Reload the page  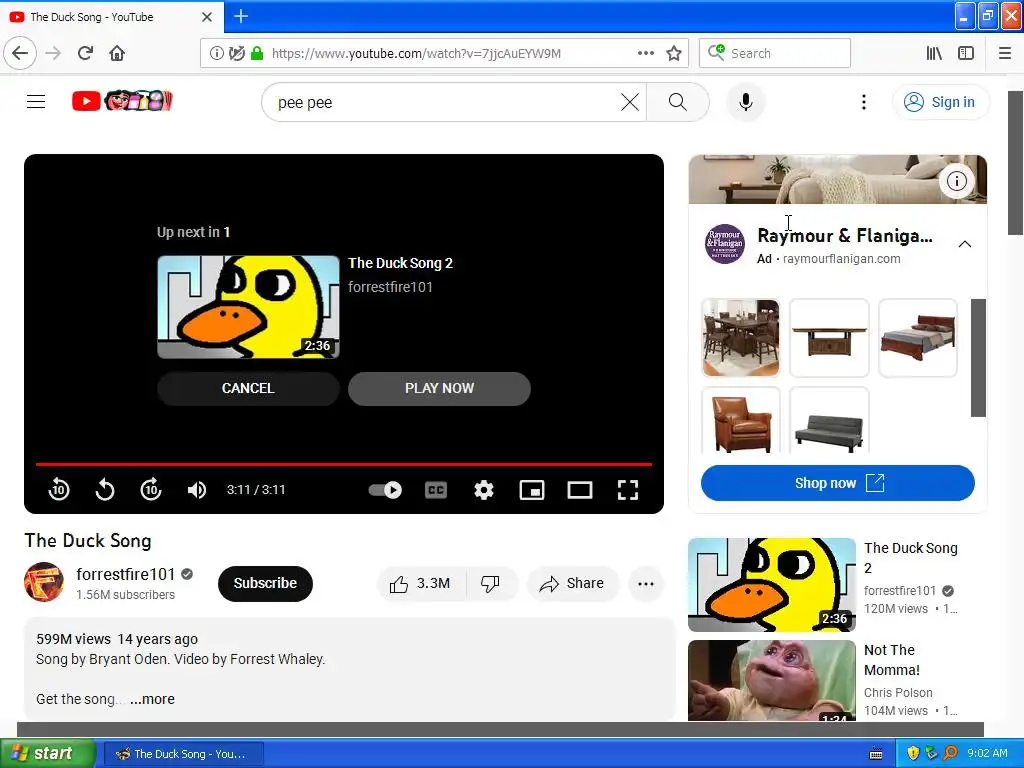[x=85, y=53]
